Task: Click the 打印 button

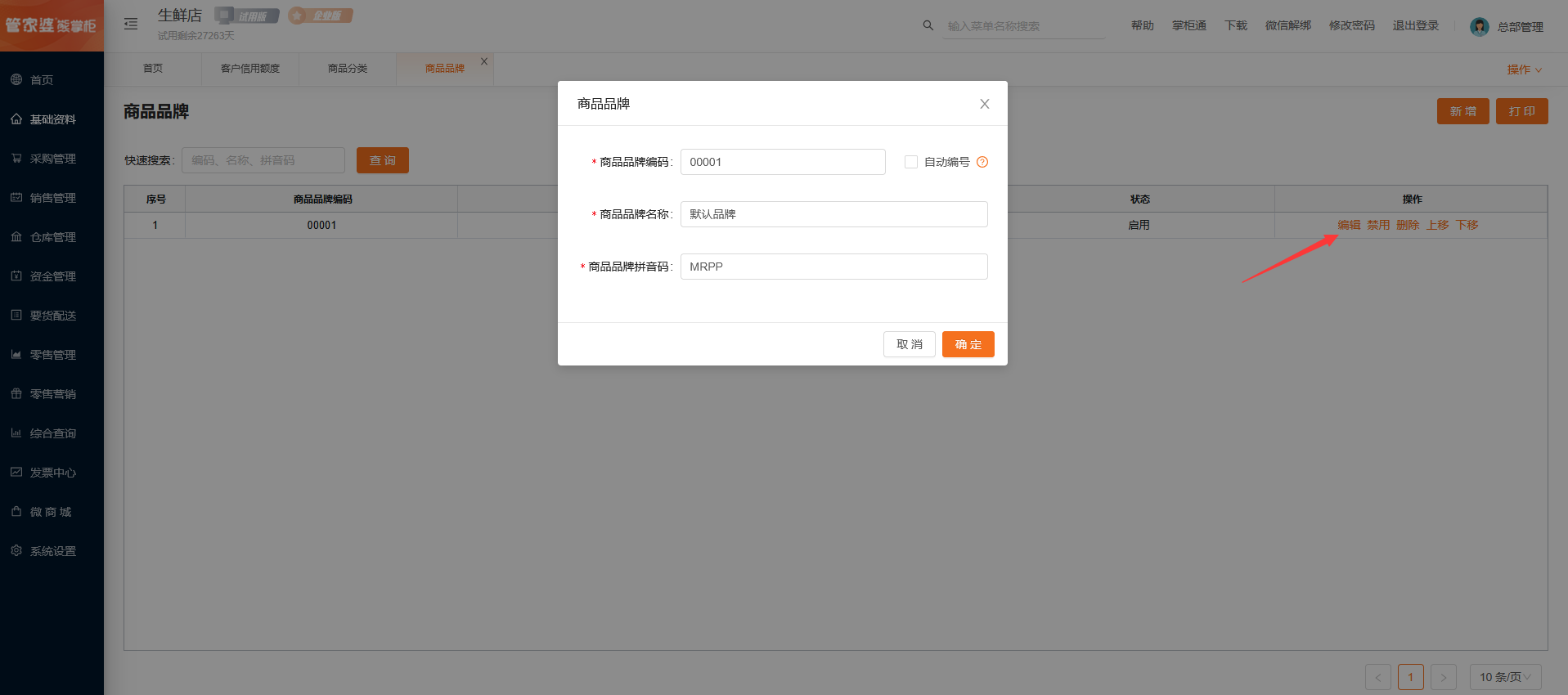Action: click(x=1522, y=111)
